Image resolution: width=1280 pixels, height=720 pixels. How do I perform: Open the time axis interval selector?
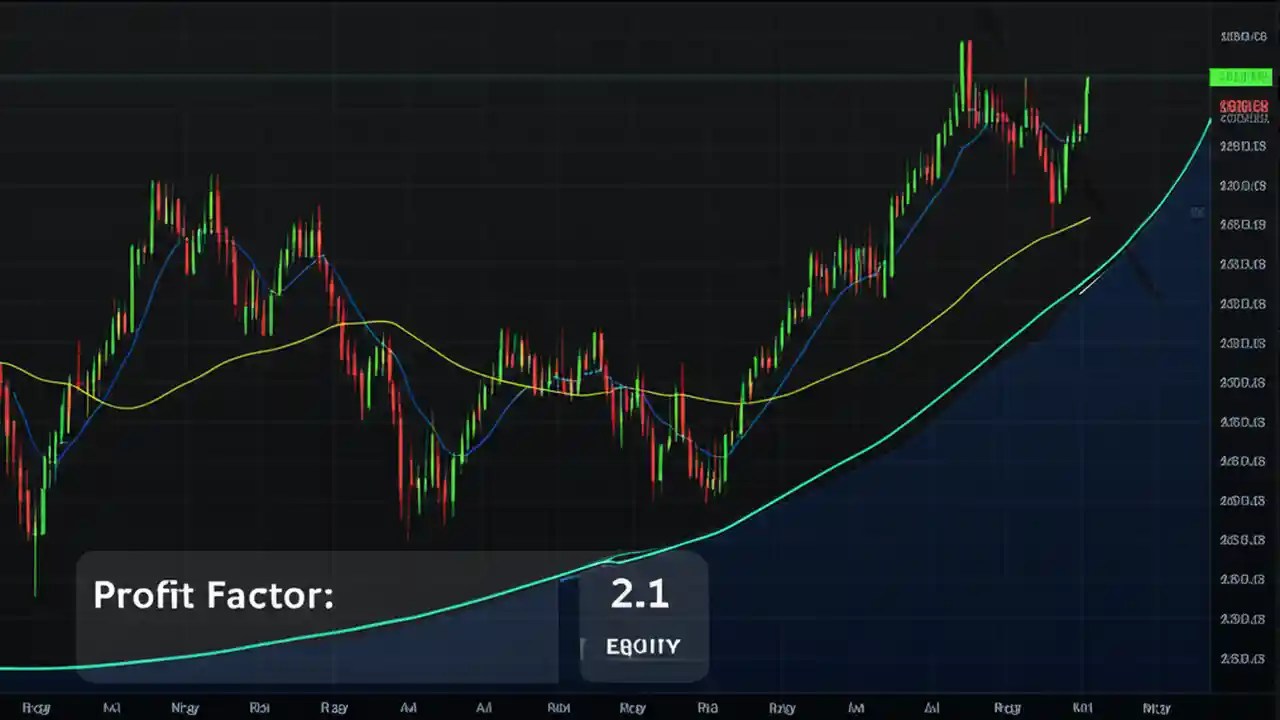click(x=640, y=707)
